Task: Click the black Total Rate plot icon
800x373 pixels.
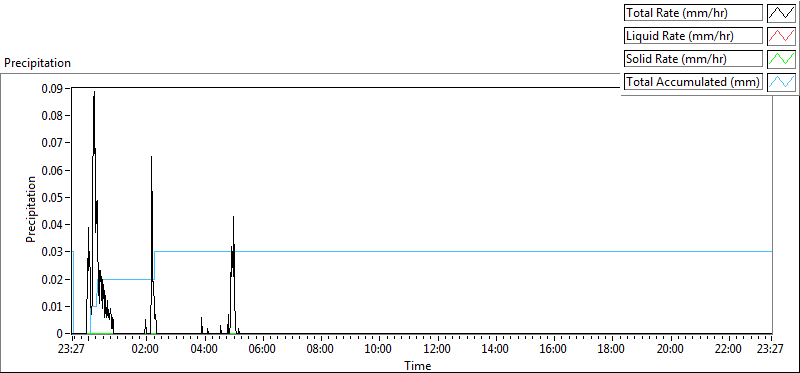Action: pos(781,13)
